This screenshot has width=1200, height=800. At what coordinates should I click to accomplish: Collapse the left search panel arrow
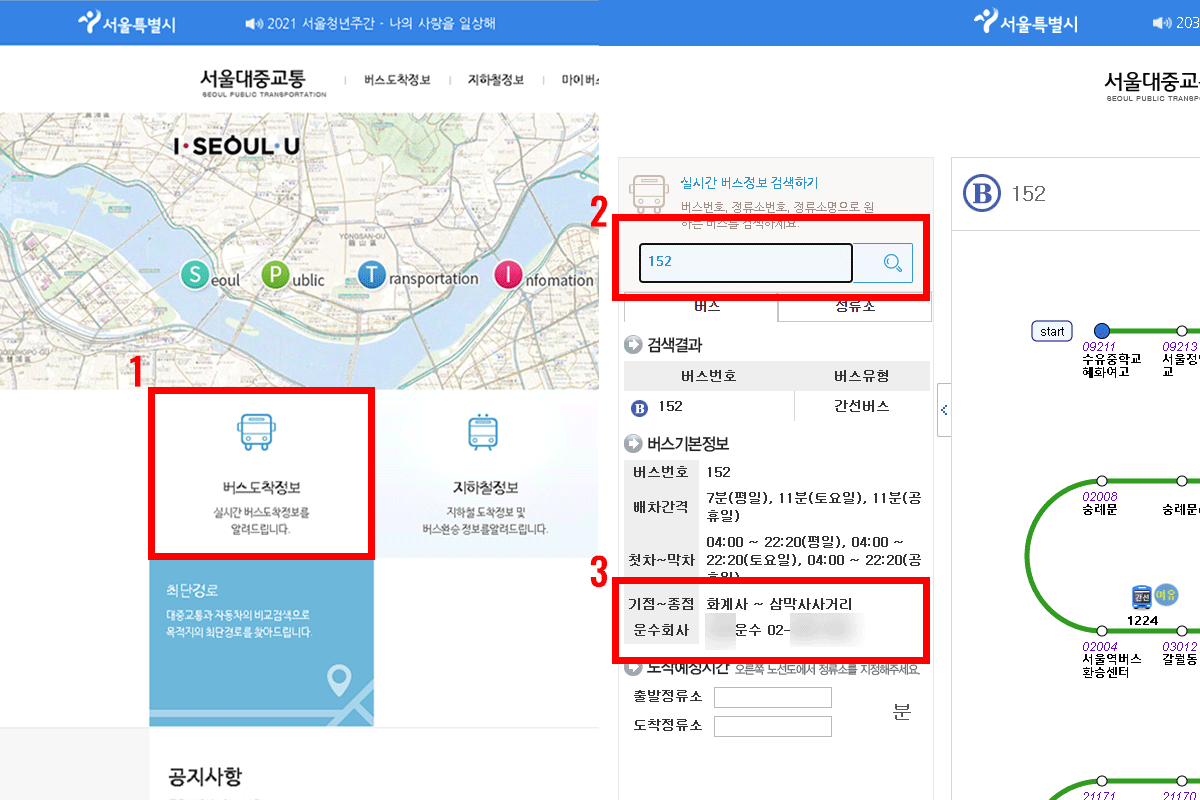[944, 410]
